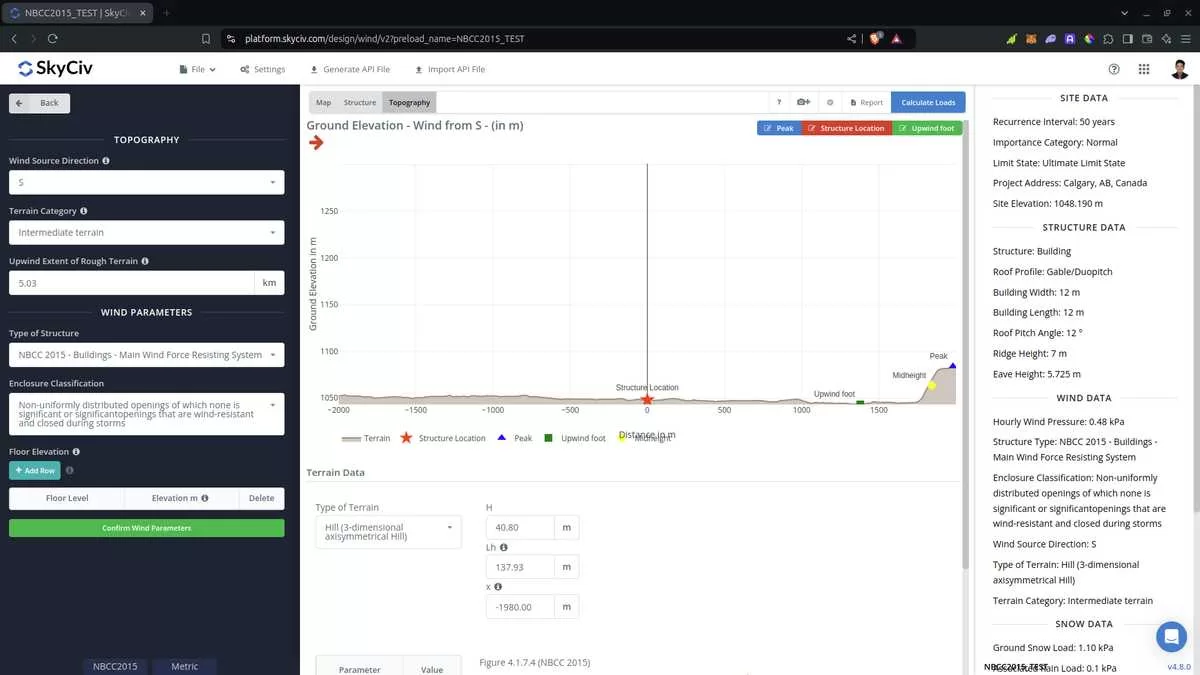
Task: Click the Upwind Extent of Rough Terrain field
Action: point(131,283)
